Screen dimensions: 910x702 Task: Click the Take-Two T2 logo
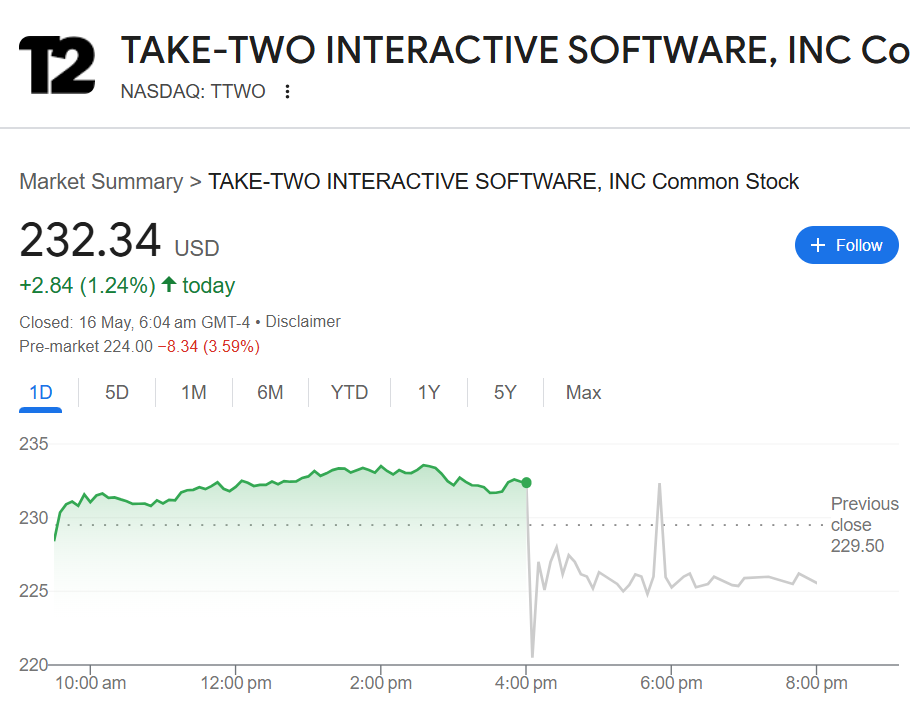click(57, 64)
